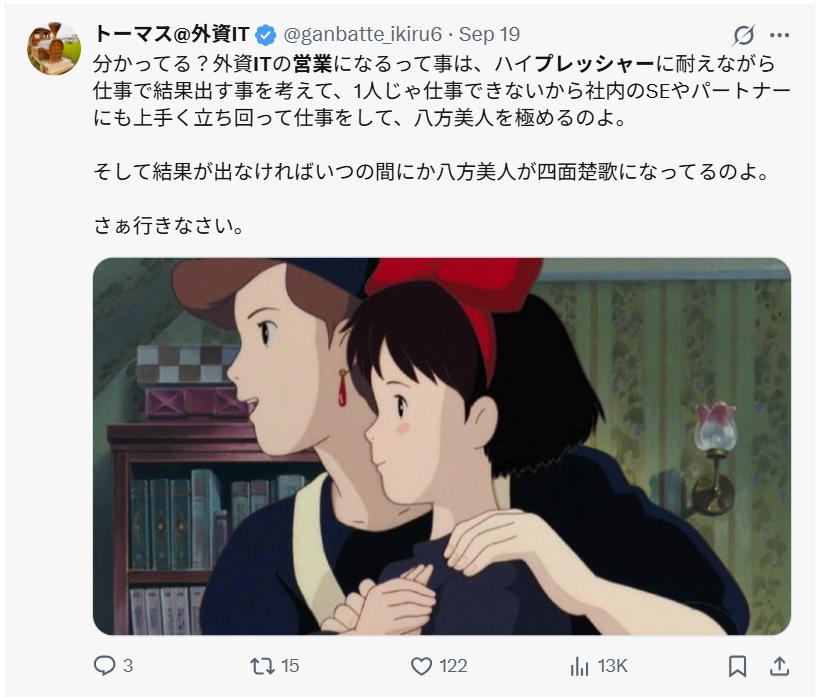Click the share post upload icon

(x=779, y=666)
